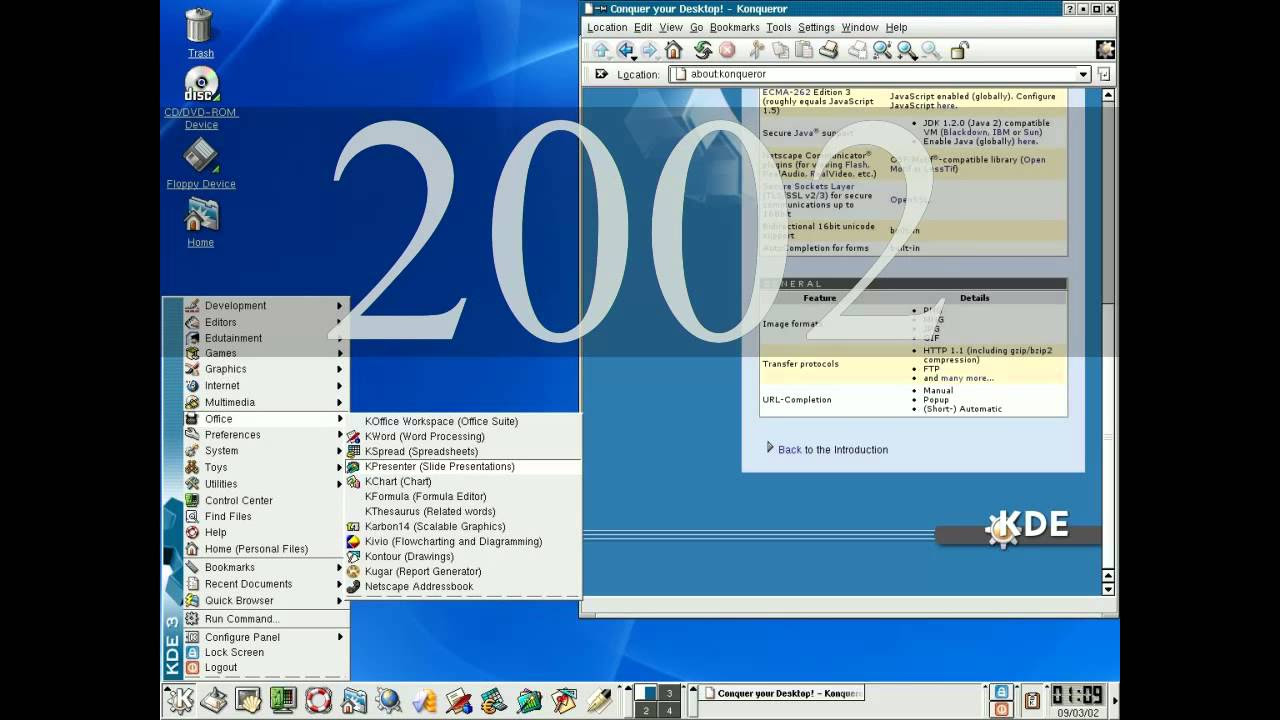Open Home folder icon on the panel
The height and width of the screenshot is (720, 1280).
tap(354, 700)
